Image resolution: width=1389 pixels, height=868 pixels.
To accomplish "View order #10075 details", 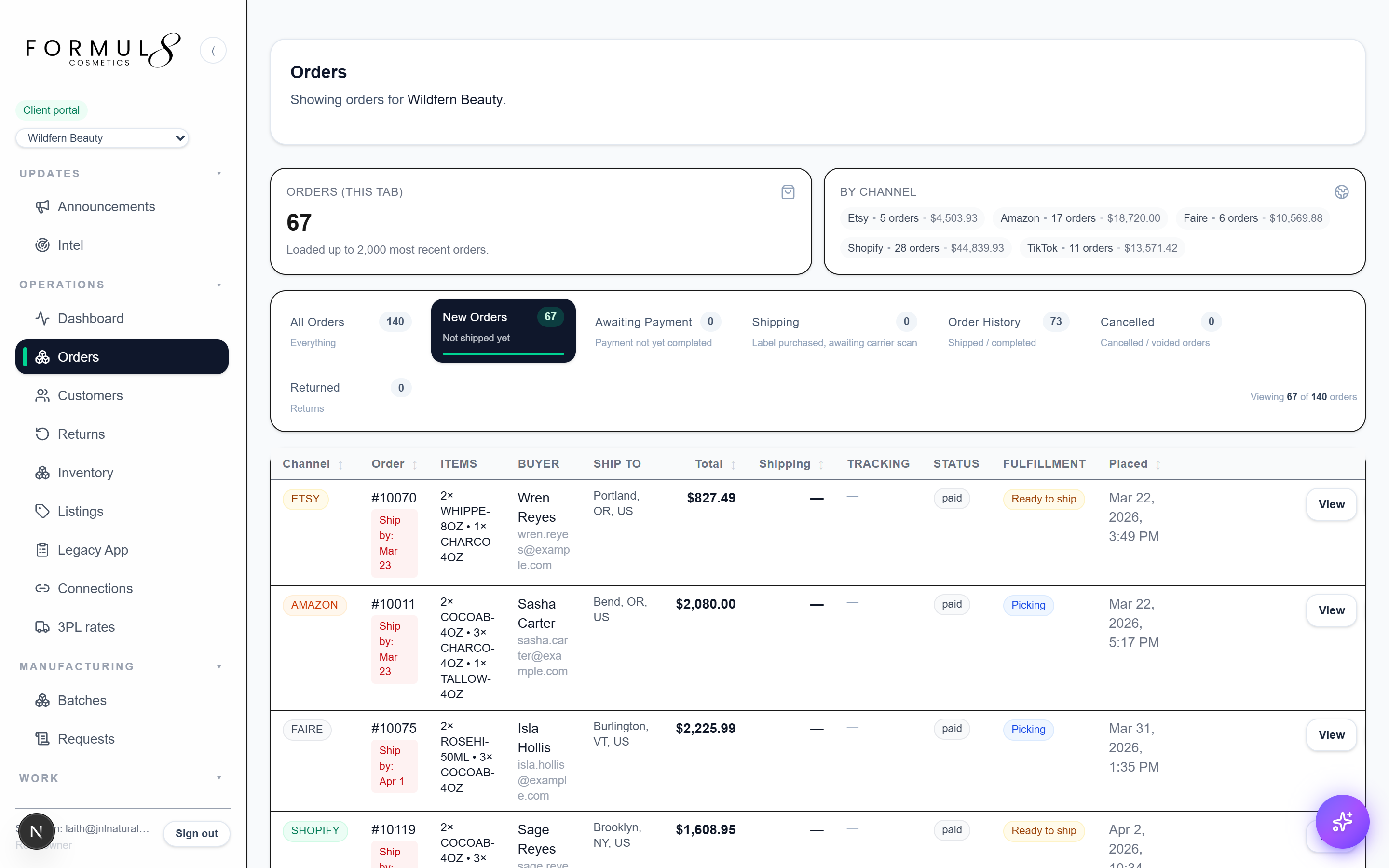I will point(1331,735).
